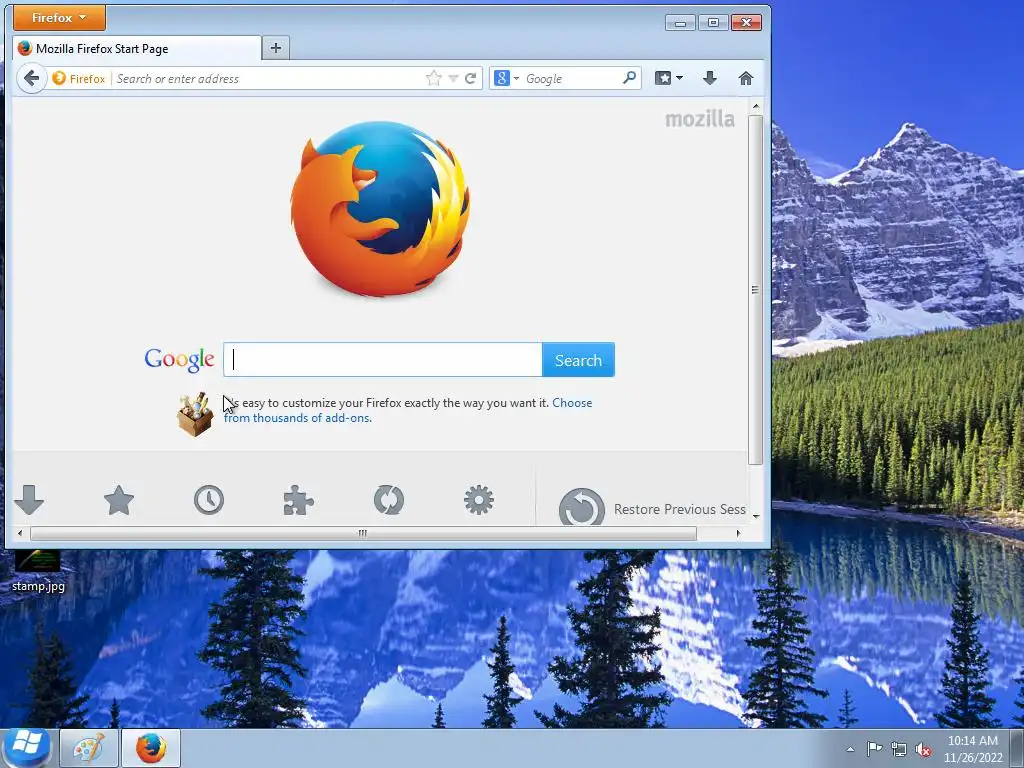Click the vertical scrollbar down arrow

click(x=756, y=517)
